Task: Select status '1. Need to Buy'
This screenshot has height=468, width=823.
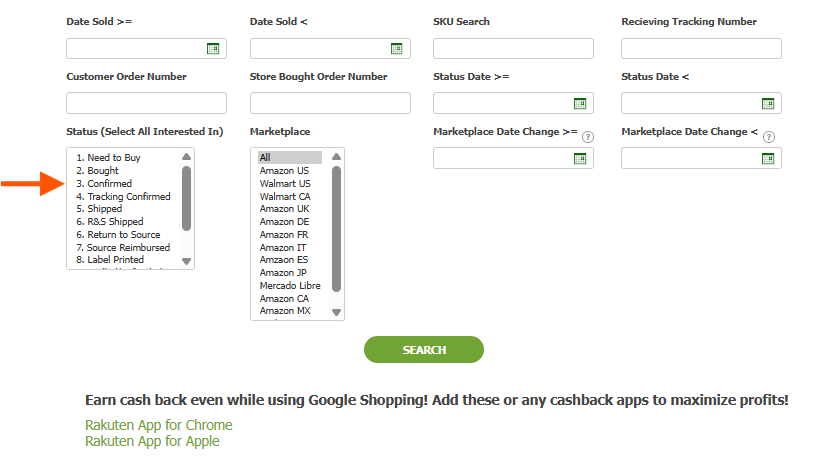Action: [x=109, y=157]
